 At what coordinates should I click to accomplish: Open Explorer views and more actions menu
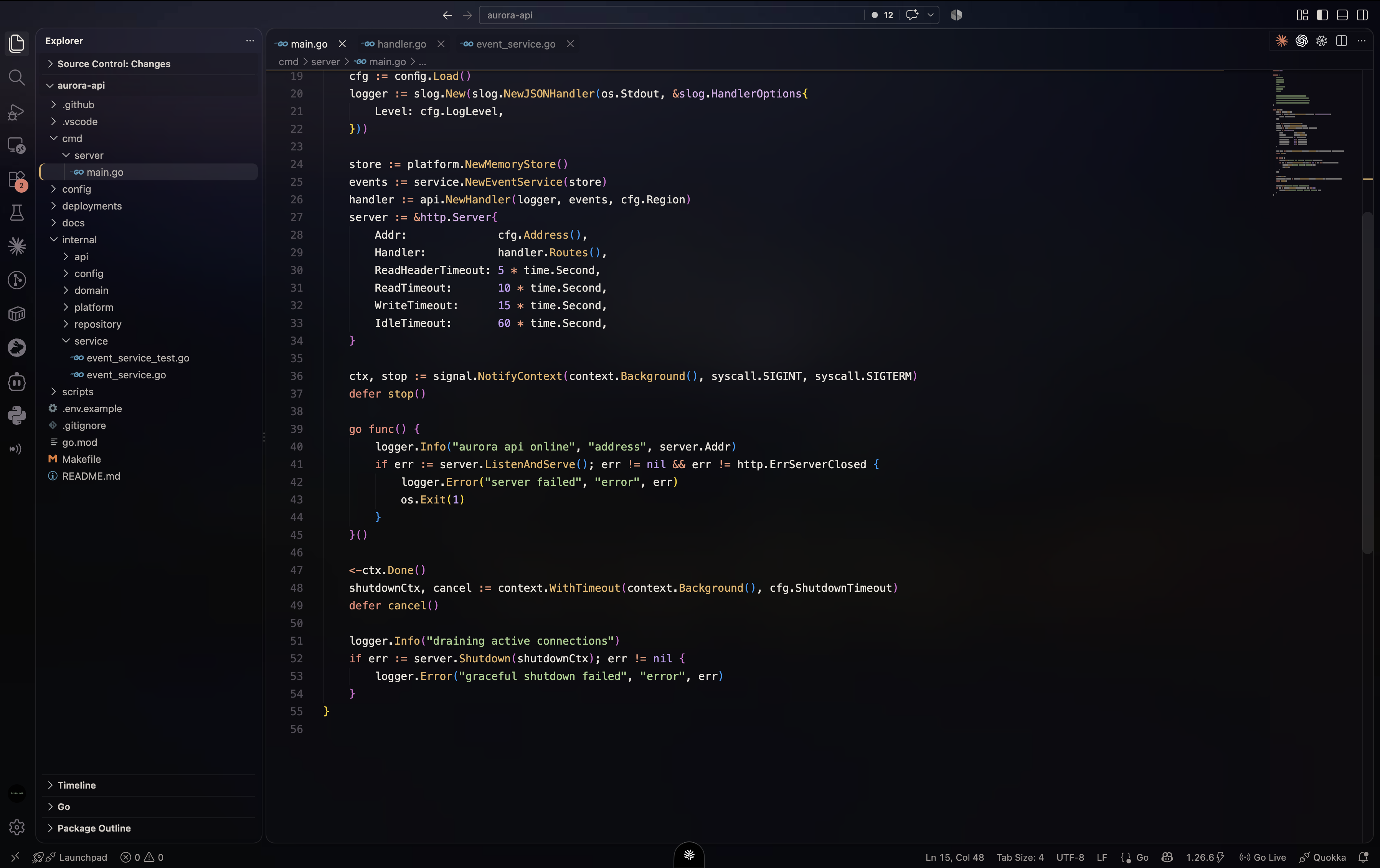point(250,41)
